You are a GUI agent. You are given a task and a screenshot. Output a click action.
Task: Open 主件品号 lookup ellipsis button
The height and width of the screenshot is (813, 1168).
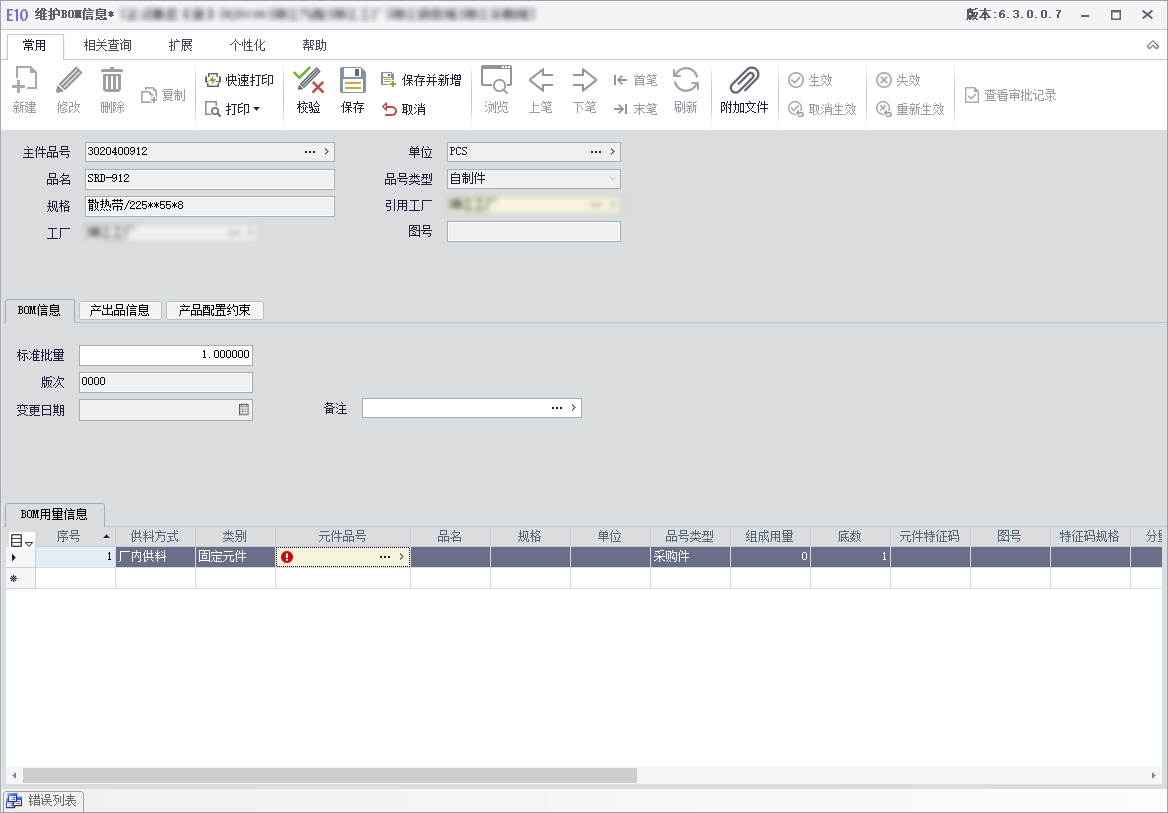pos(310,151)
